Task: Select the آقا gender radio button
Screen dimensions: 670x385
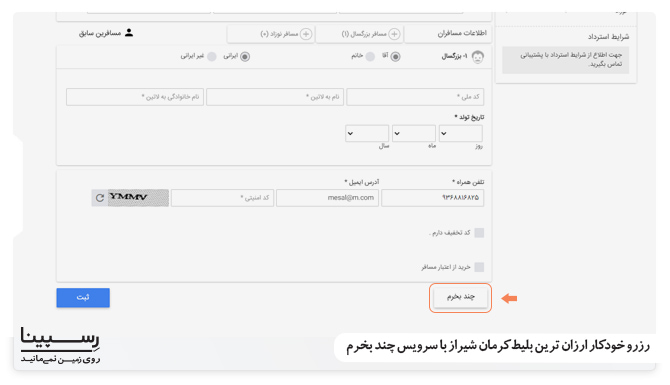Action: click(395, 56)
